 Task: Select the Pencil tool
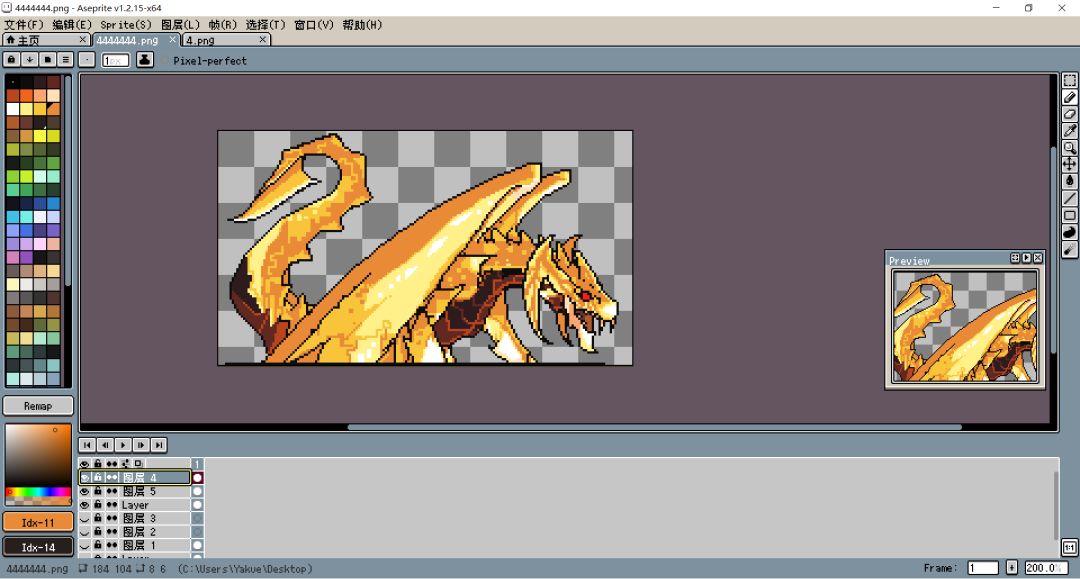(x=1070, y=97)
